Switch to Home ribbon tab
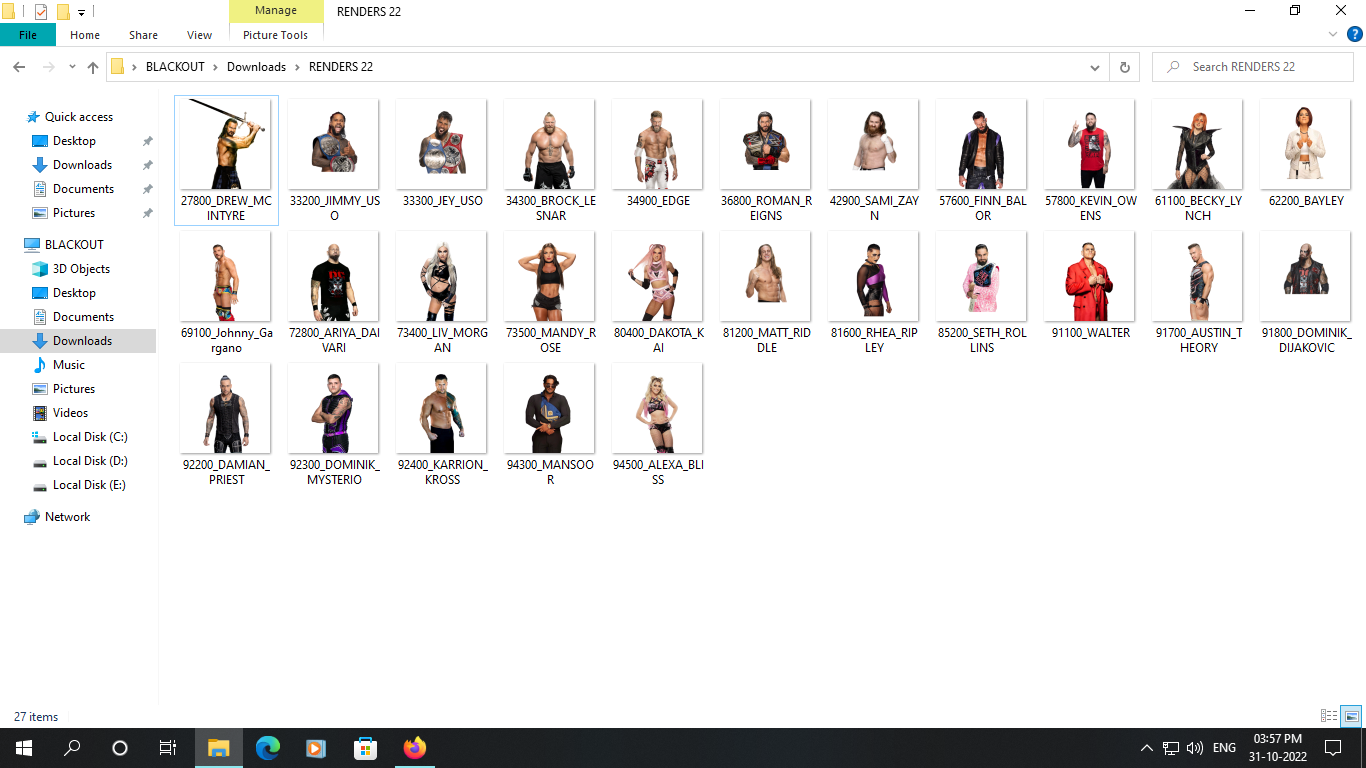Screen dimensions: 1366x768 coord(85,35)
